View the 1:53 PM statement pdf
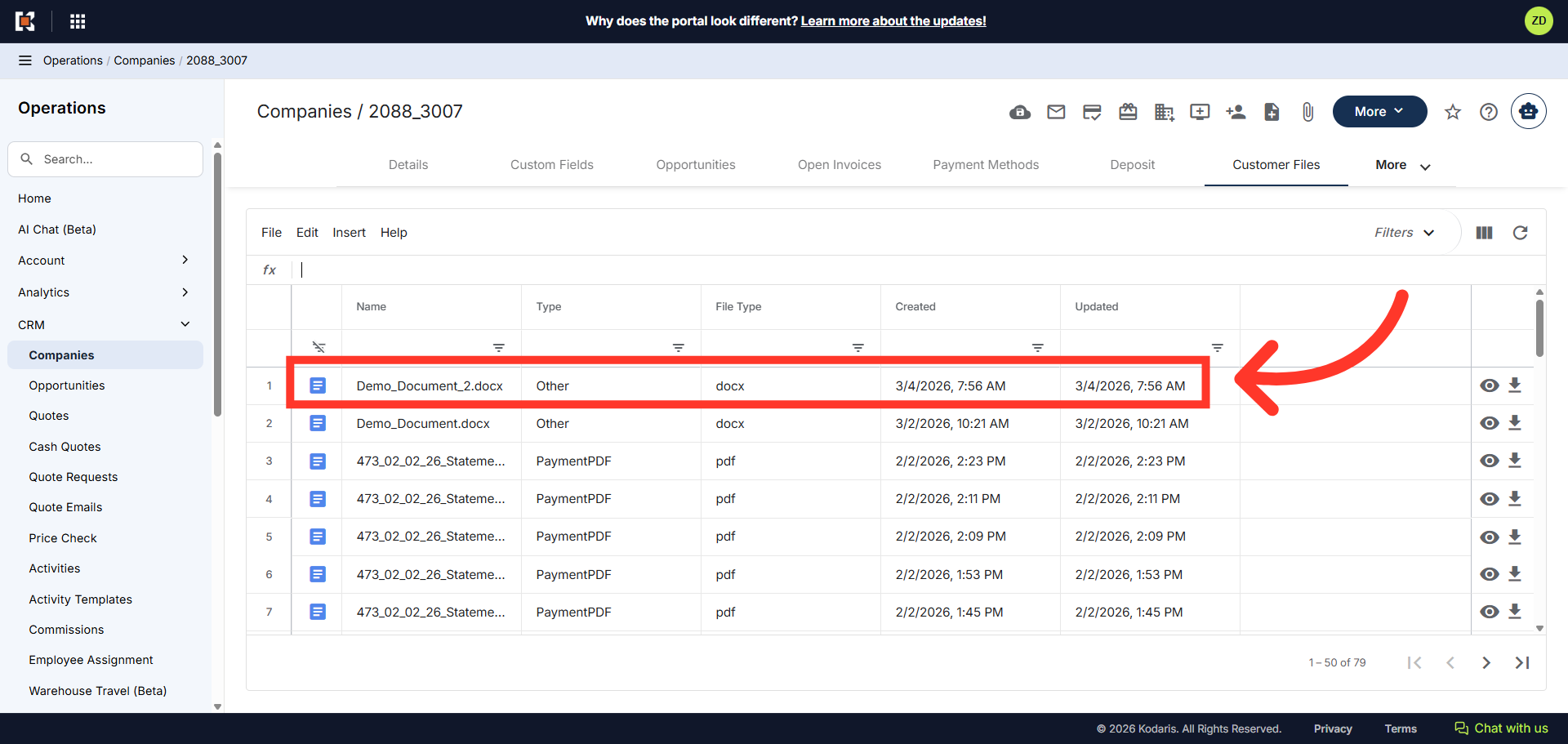The width and height of the screenshot is (1568, 744). [x=1490, y=574]
